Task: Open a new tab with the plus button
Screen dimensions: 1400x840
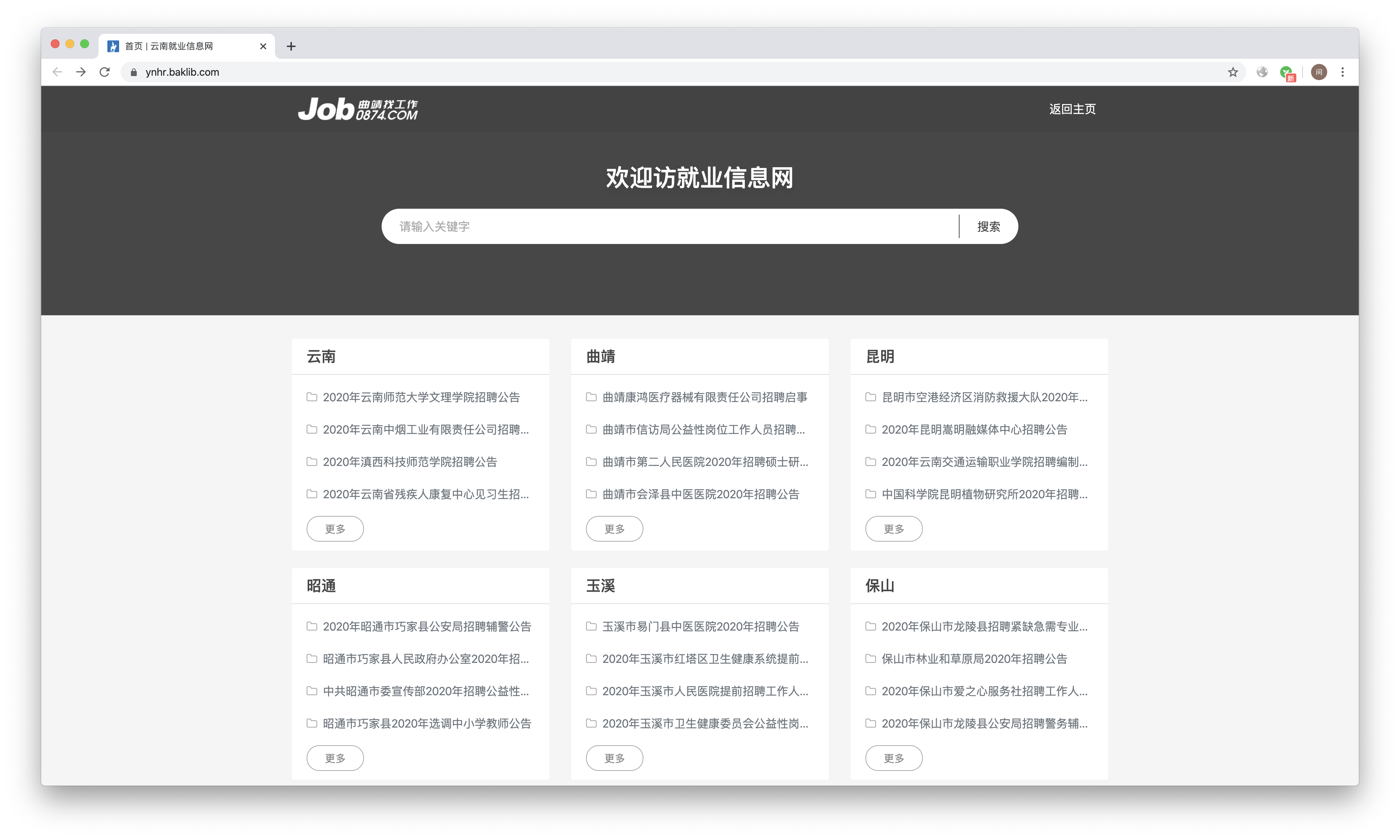Action: point(291,46)
